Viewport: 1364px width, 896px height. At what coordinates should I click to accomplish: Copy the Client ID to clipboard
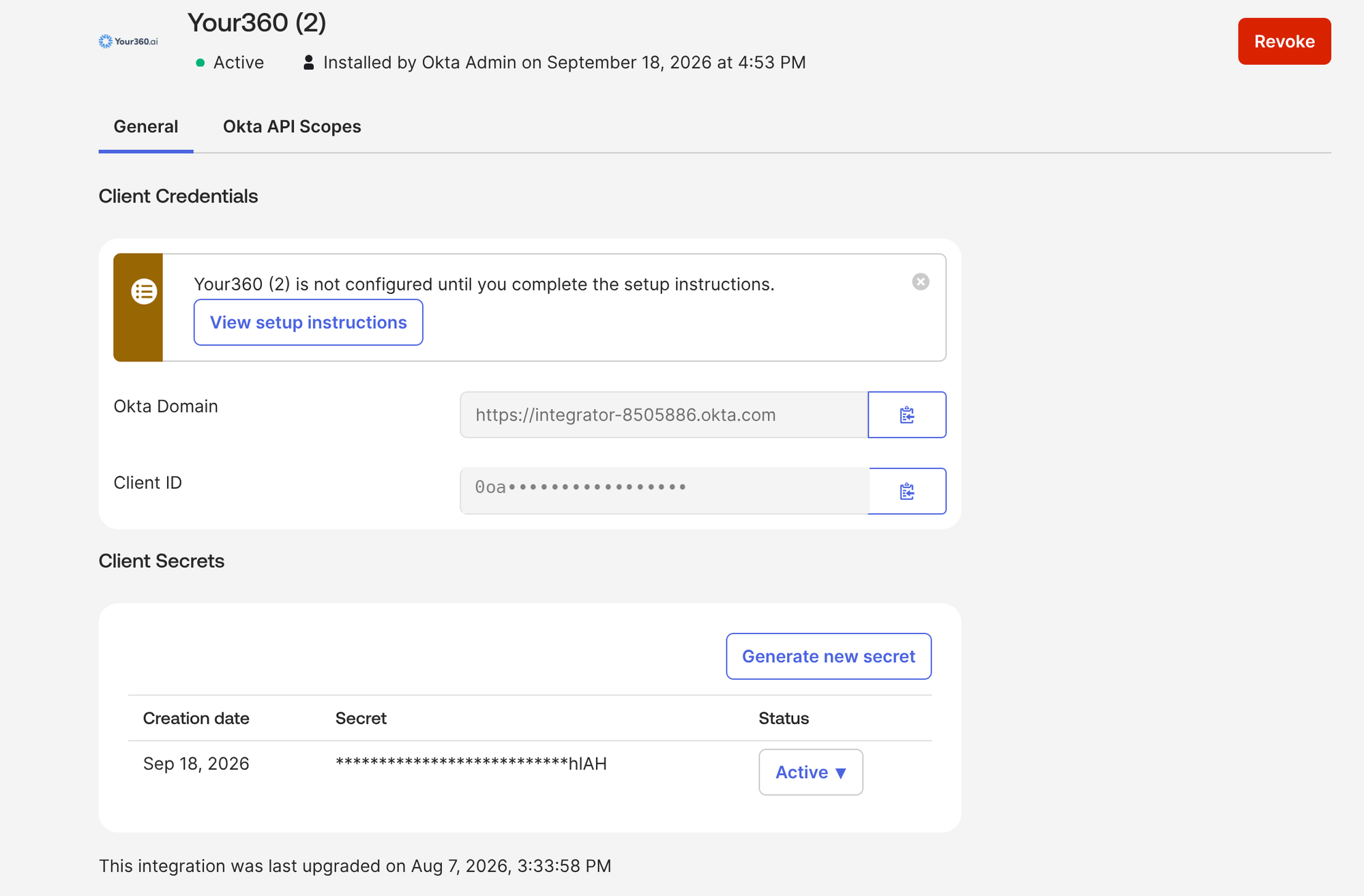click(906, 491)
